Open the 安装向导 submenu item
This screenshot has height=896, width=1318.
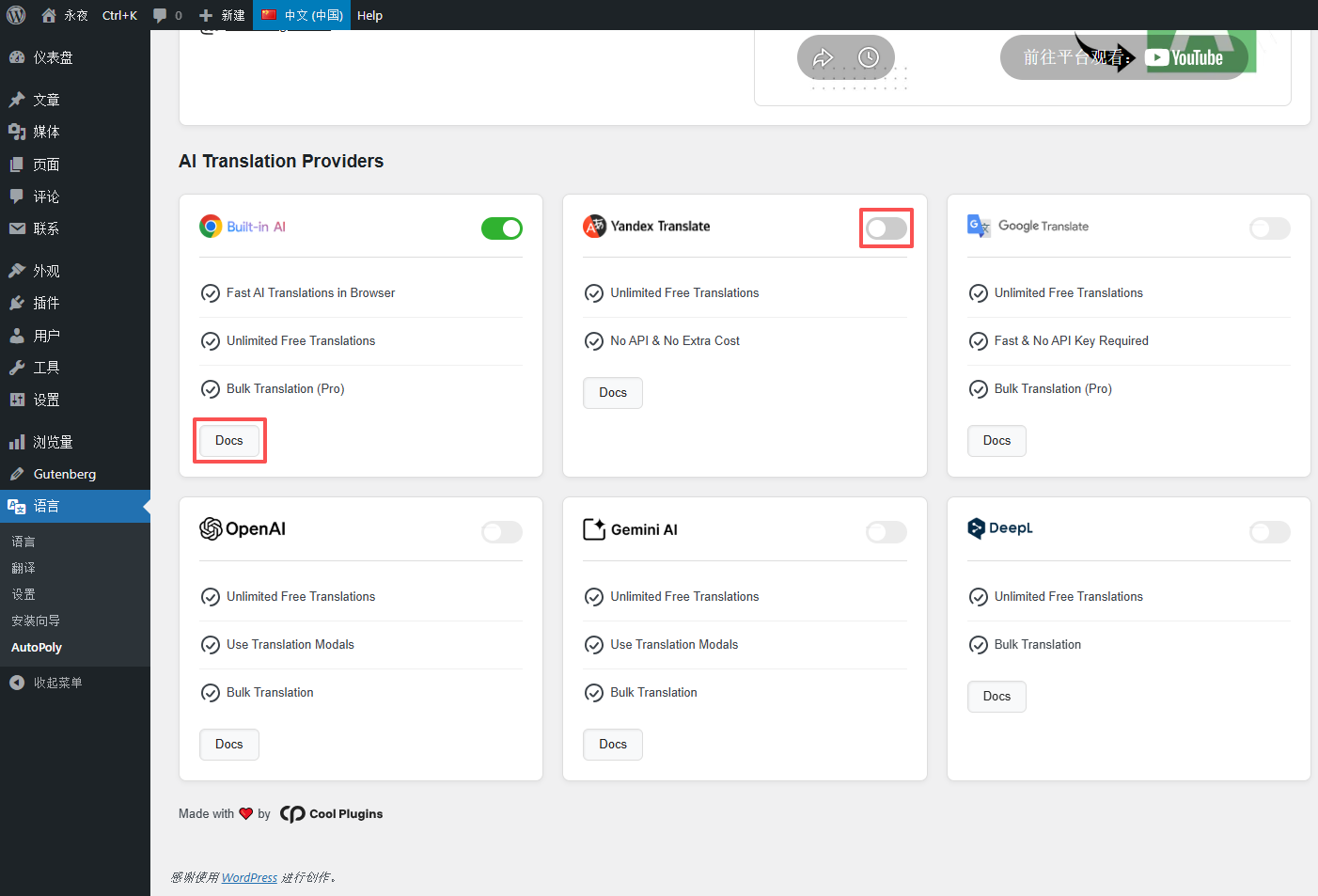36,621
